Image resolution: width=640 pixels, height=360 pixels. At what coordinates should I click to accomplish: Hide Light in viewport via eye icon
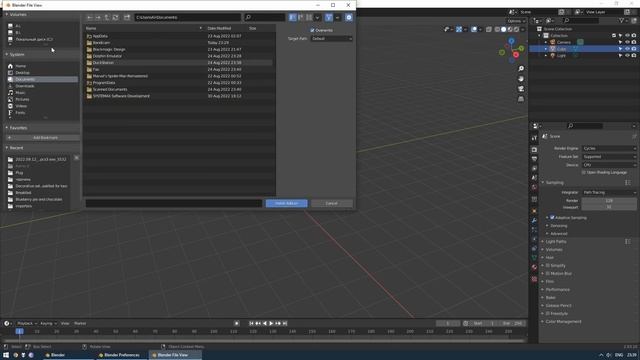pos(627,55)
